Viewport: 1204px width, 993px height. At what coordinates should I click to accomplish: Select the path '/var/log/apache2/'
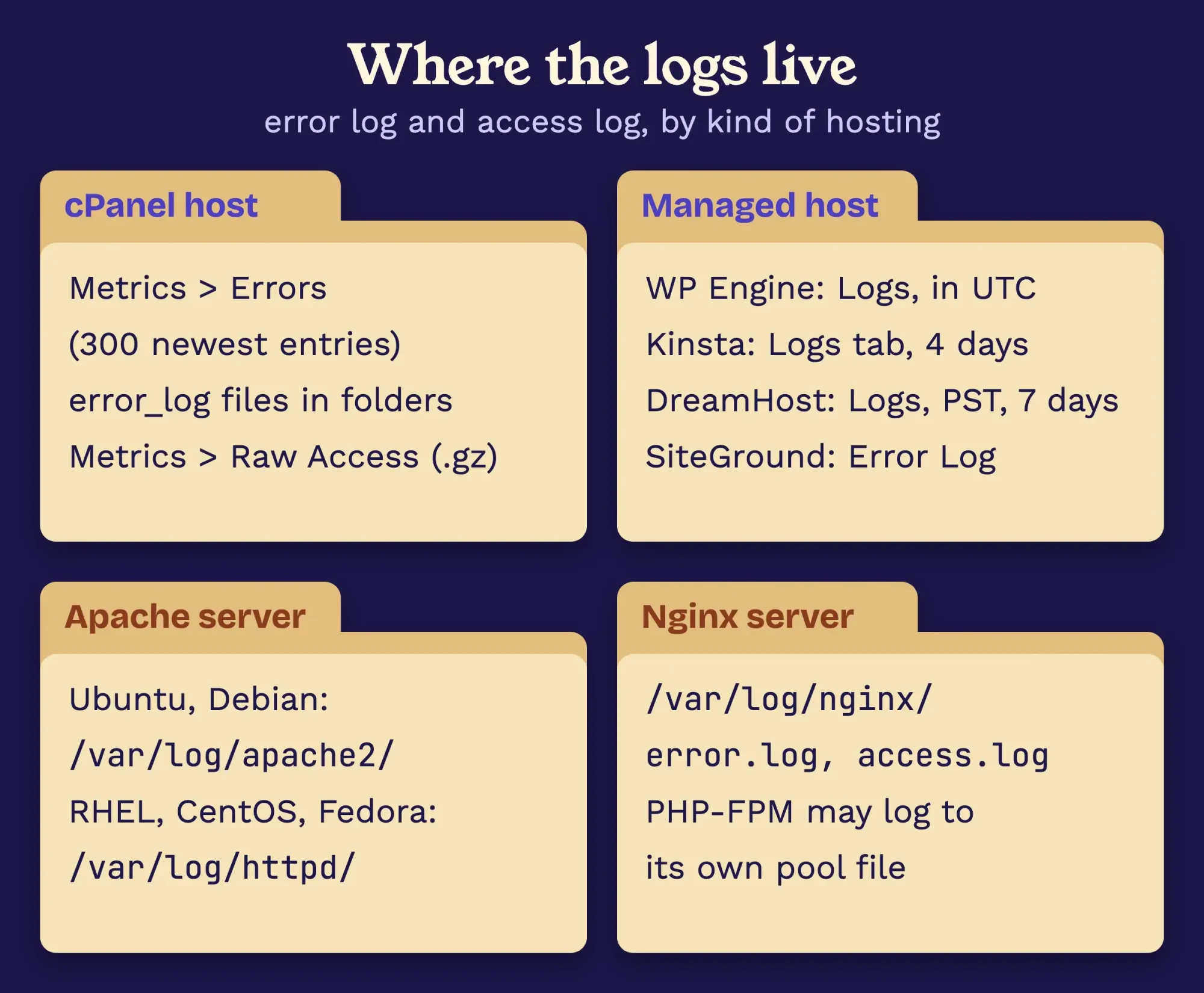click(x=232, y=756)
